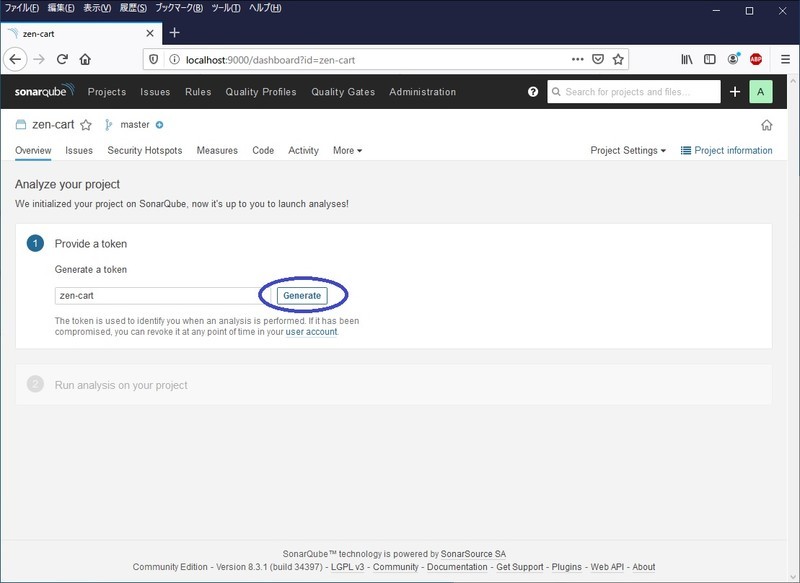Click the zen-cart project title

pyautogui.click(x=53, y=125)
